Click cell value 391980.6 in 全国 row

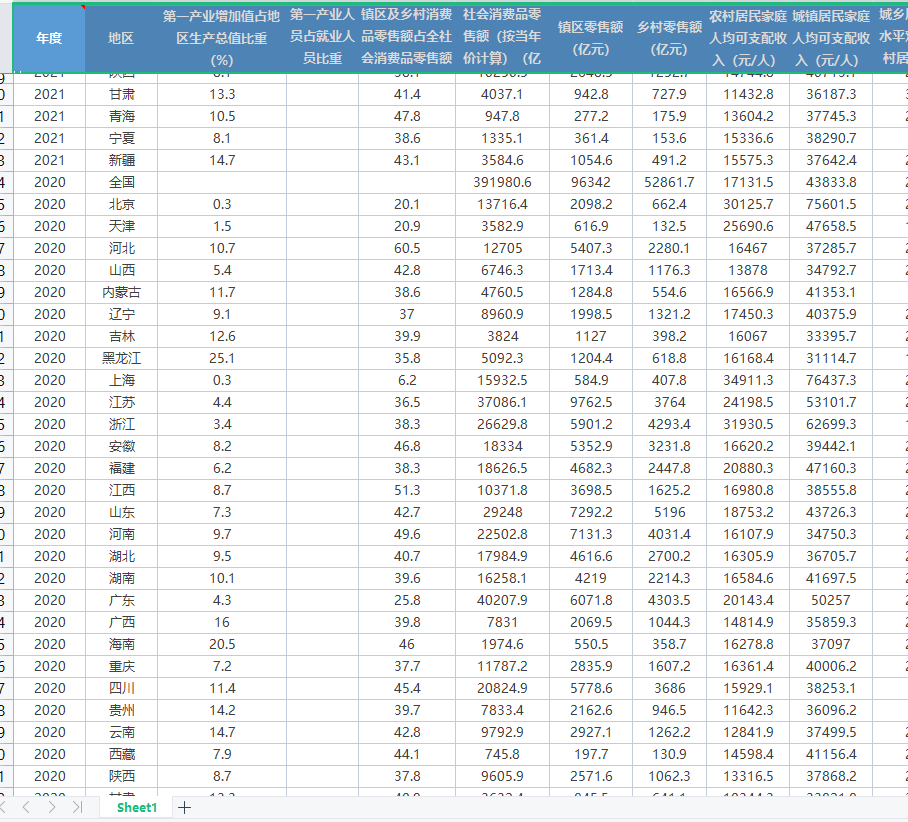(502, 182)
